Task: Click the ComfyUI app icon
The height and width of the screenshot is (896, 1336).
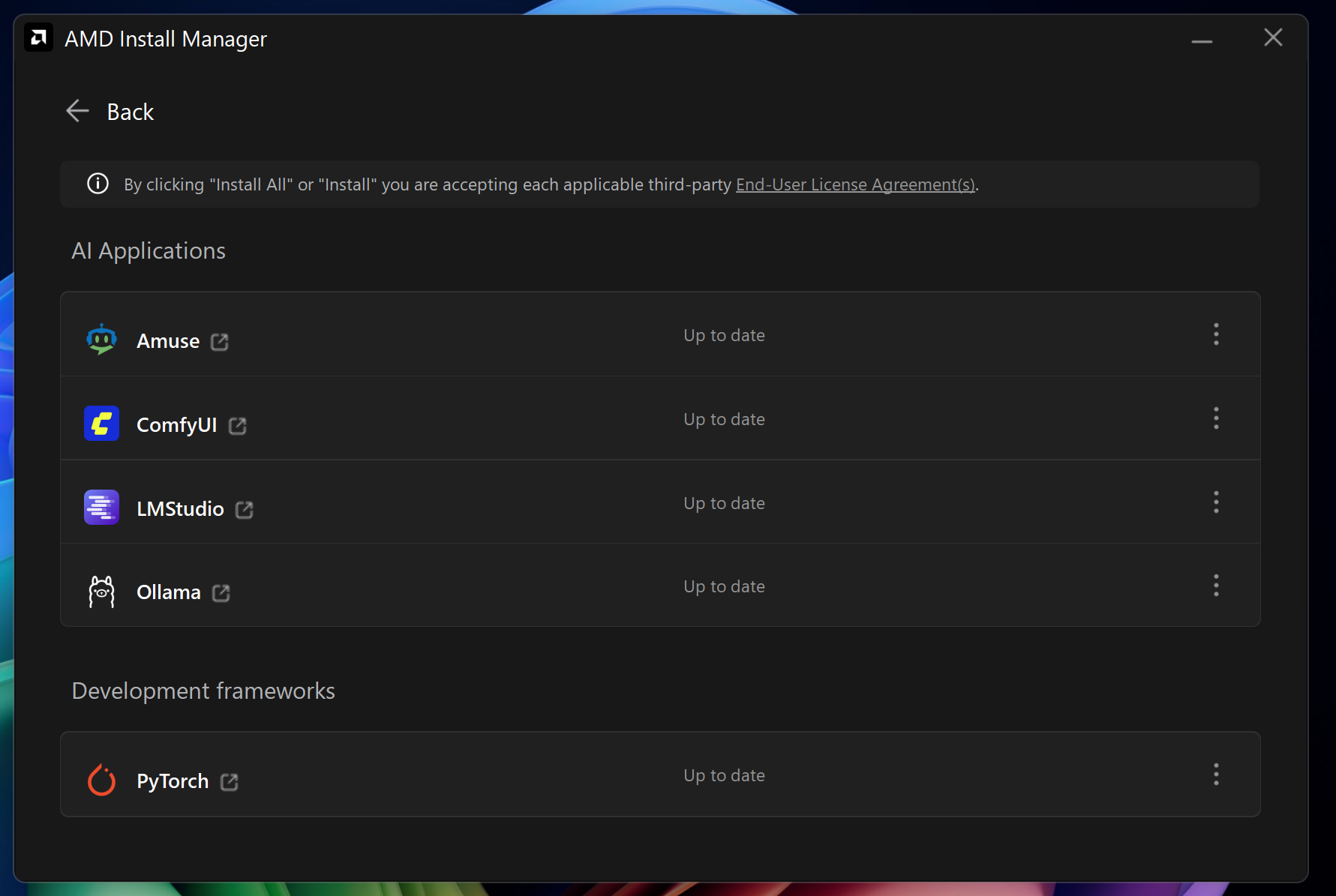Action: 101,424
